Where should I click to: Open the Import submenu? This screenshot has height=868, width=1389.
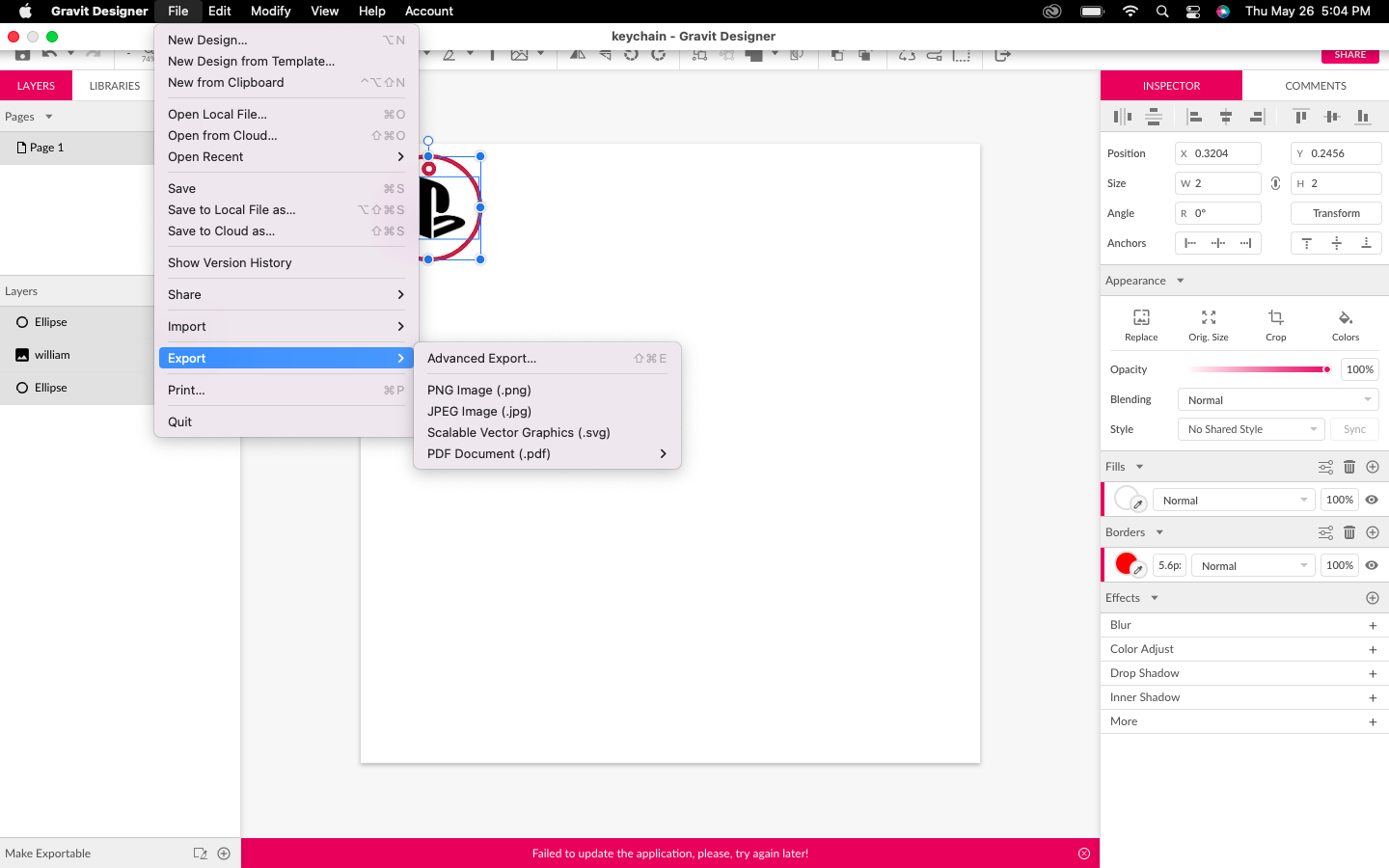coord(286,326)
